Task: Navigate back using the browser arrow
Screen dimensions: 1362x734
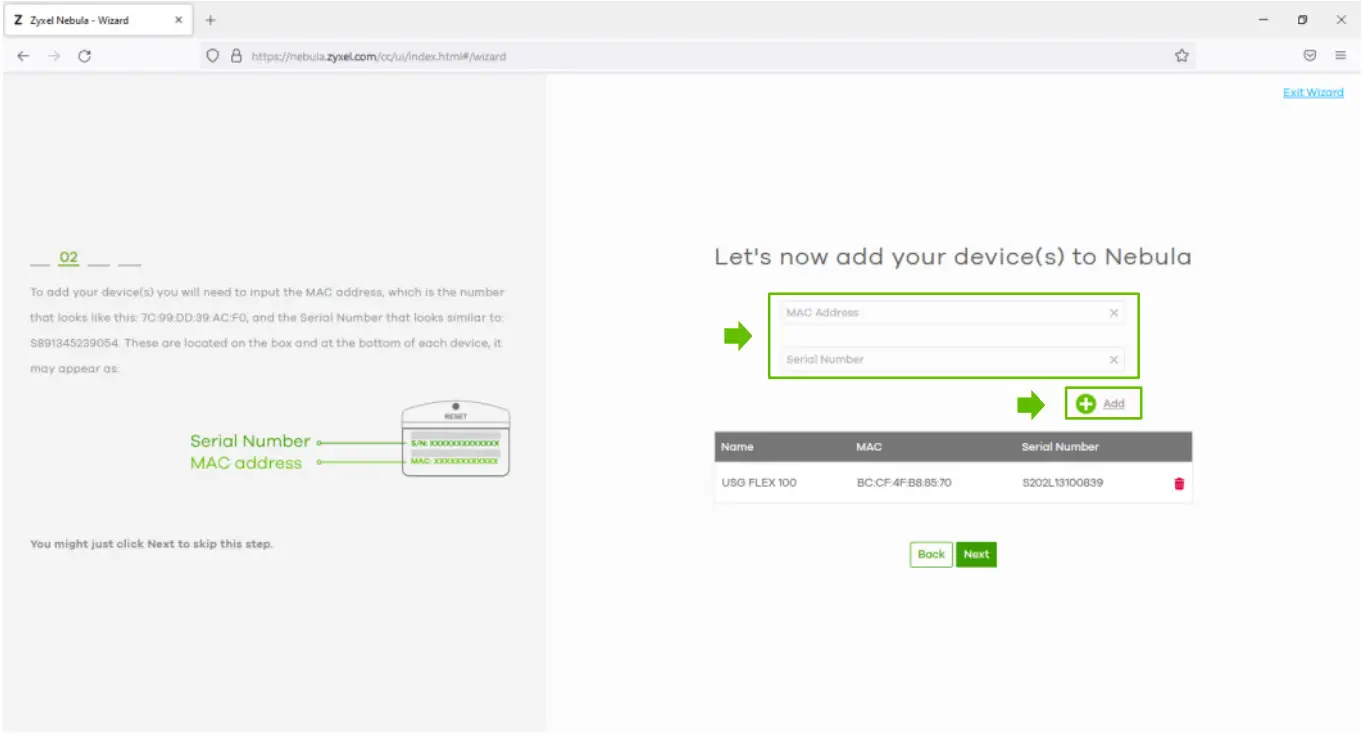Action: pyautogui.click(x=23, y=56)
